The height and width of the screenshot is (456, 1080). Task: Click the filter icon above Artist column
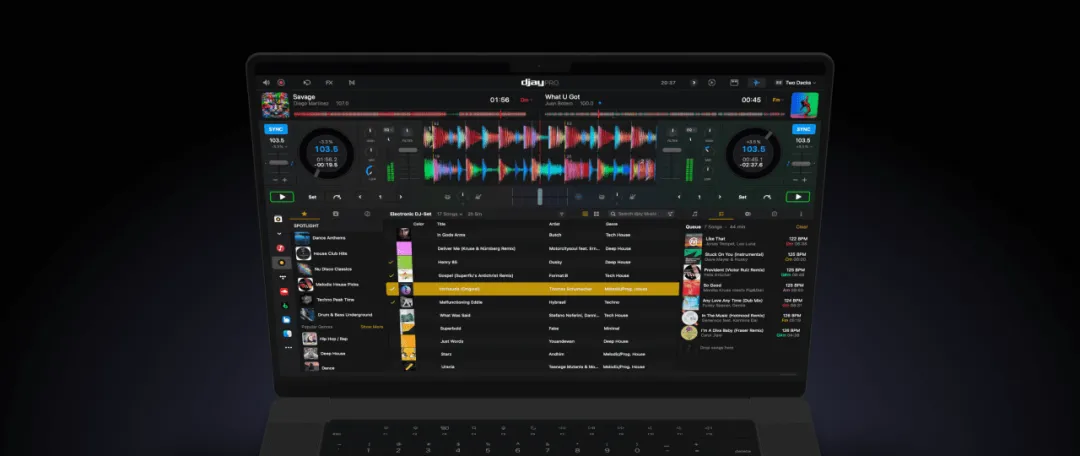561,214
